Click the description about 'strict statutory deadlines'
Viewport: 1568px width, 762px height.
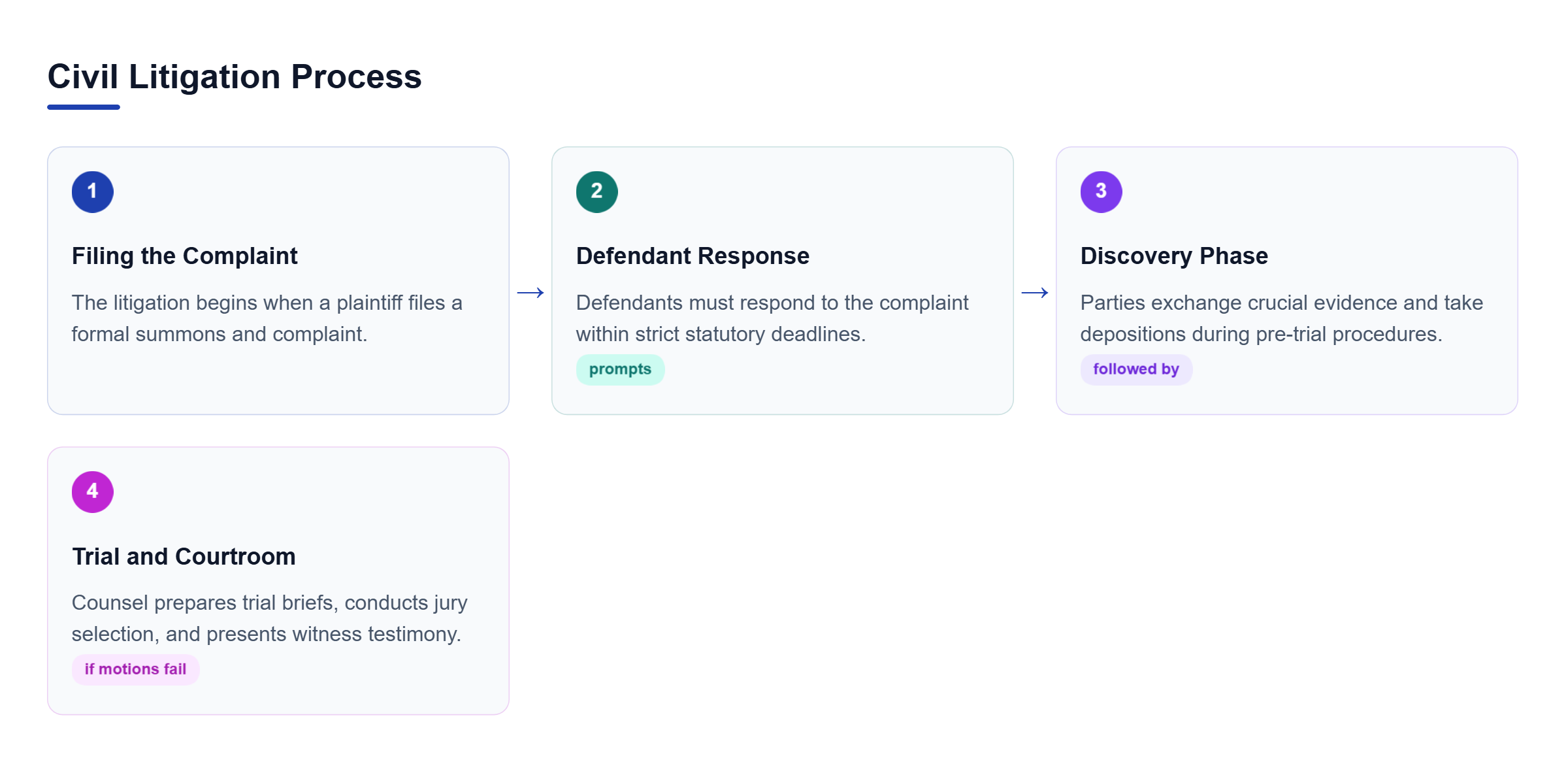coord(772,318)
